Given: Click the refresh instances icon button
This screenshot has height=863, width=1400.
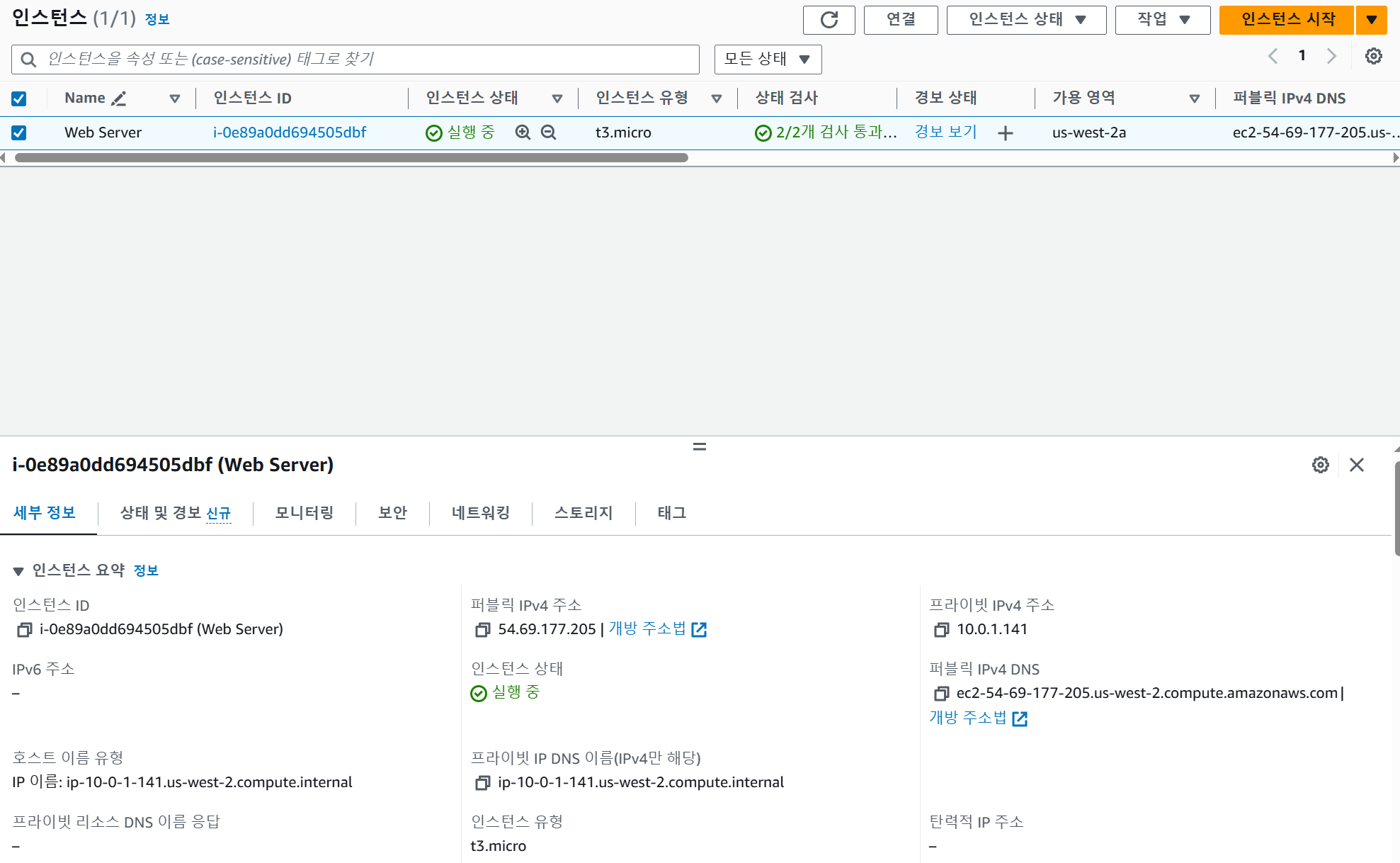Looking at the screenshot, I should click(x=829, y=20).
